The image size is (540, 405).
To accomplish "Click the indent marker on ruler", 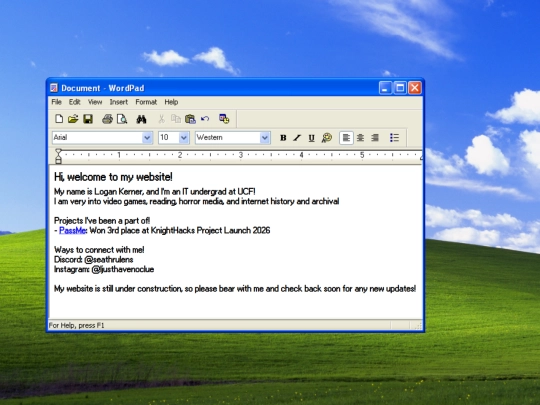I will click(59, 156).
